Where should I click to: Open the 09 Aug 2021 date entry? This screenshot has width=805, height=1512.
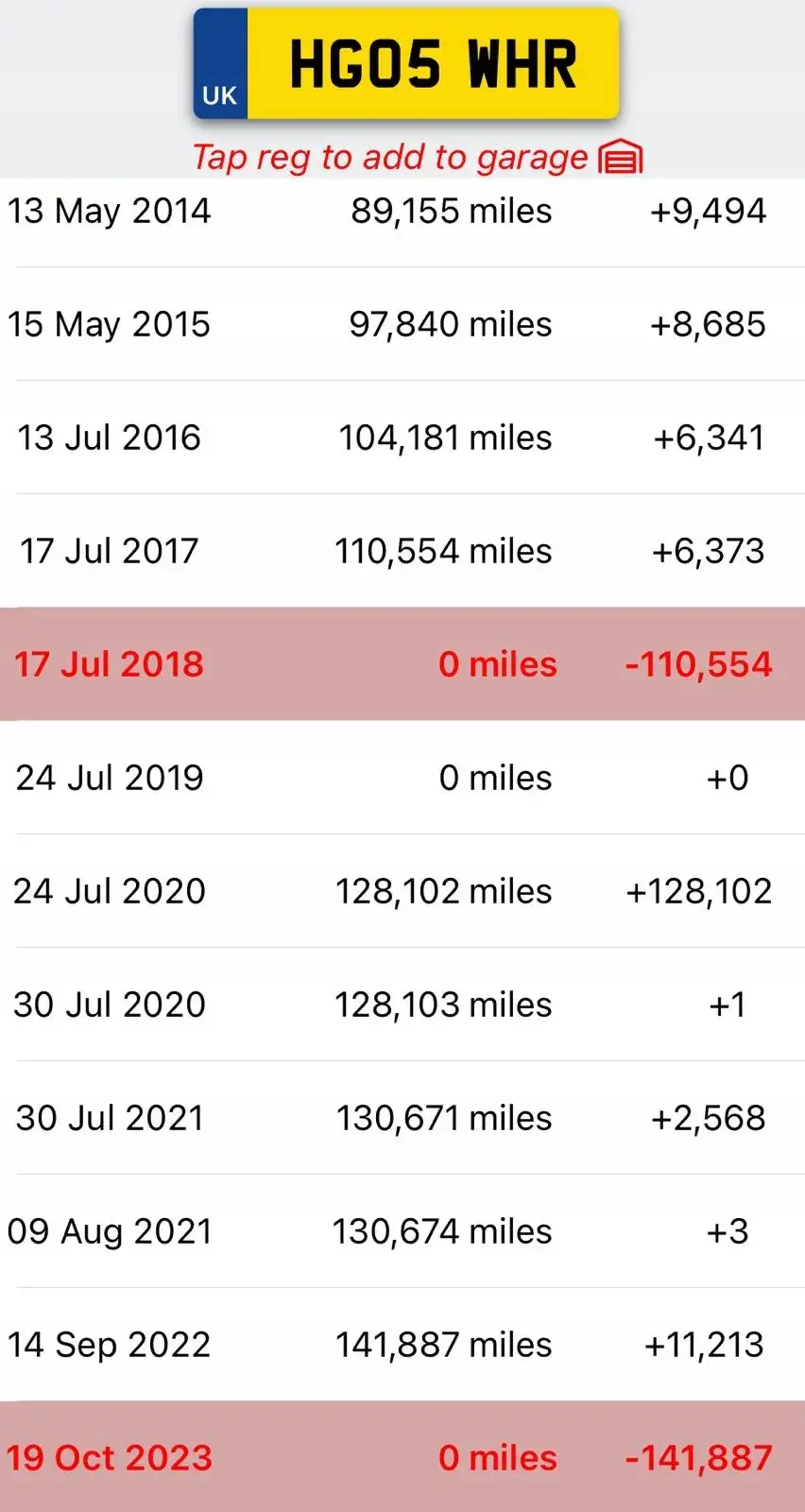[x=109, y=1231]
